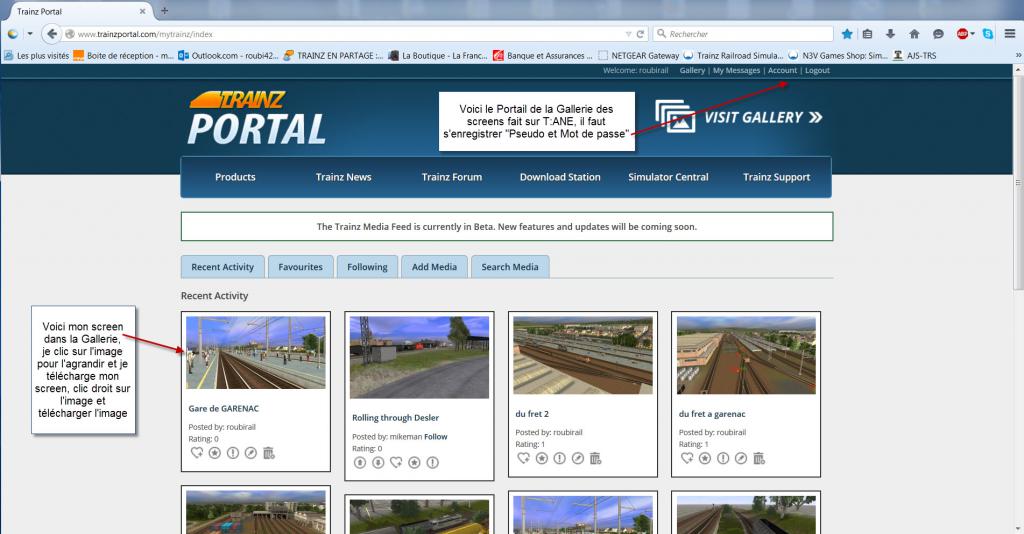Click the trash icon under du fret 2

click(x=595, y=458)
